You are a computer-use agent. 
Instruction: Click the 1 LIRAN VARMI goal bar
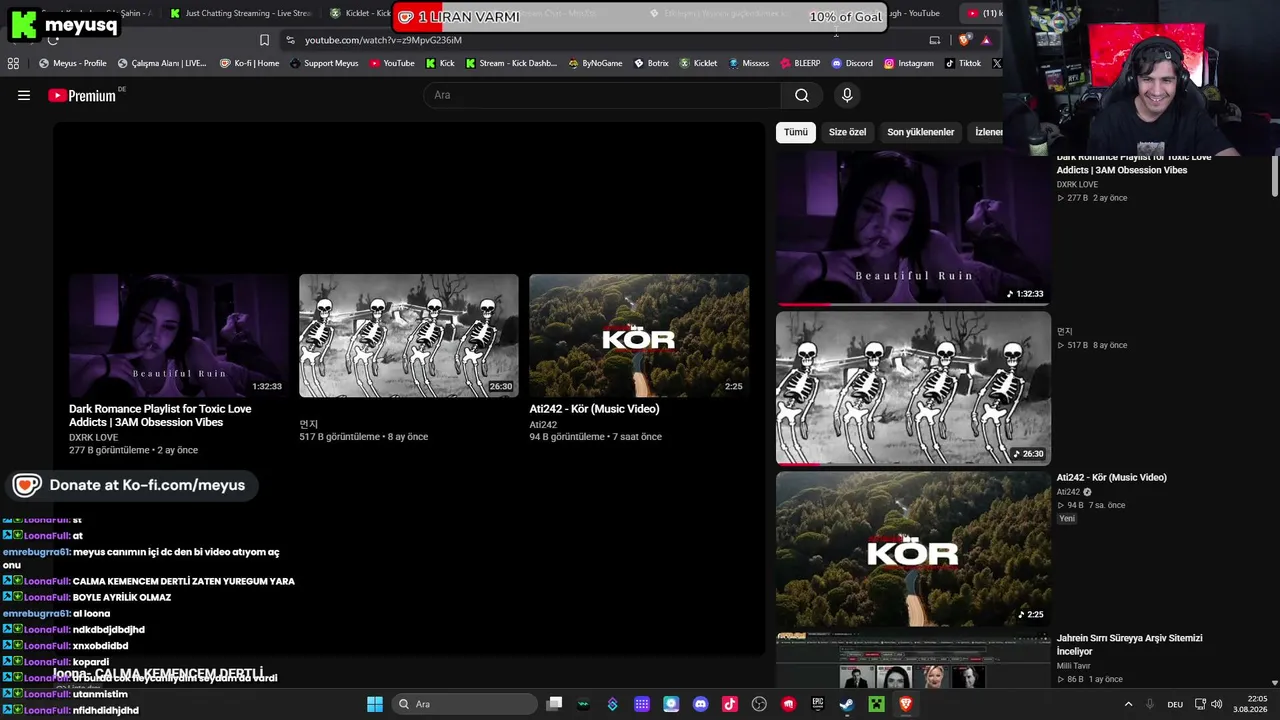640,17
